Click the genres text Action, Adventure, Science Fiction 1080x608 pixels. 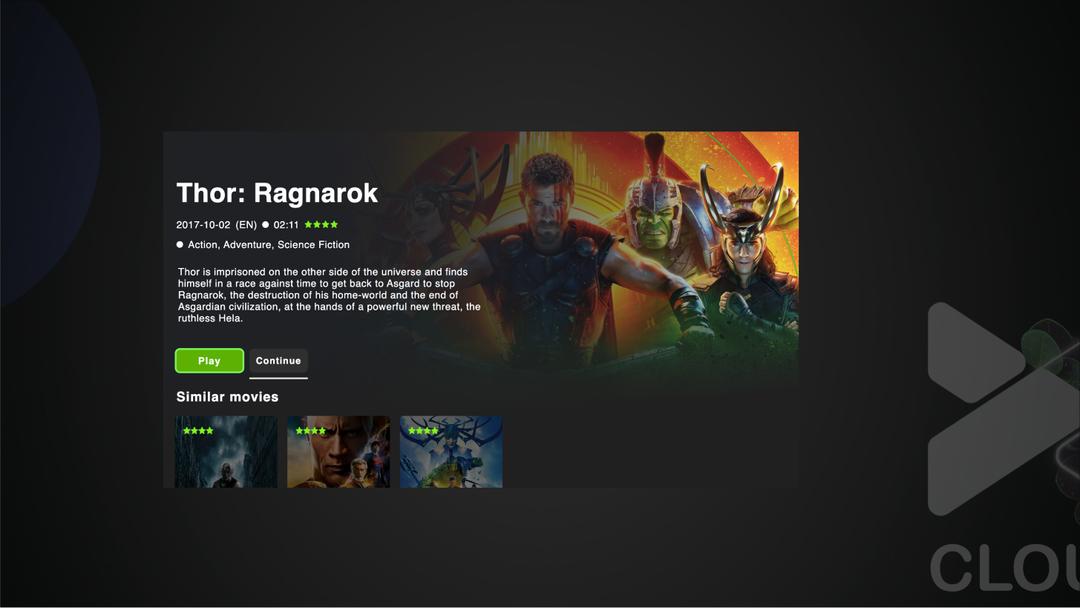coord(269,244)
